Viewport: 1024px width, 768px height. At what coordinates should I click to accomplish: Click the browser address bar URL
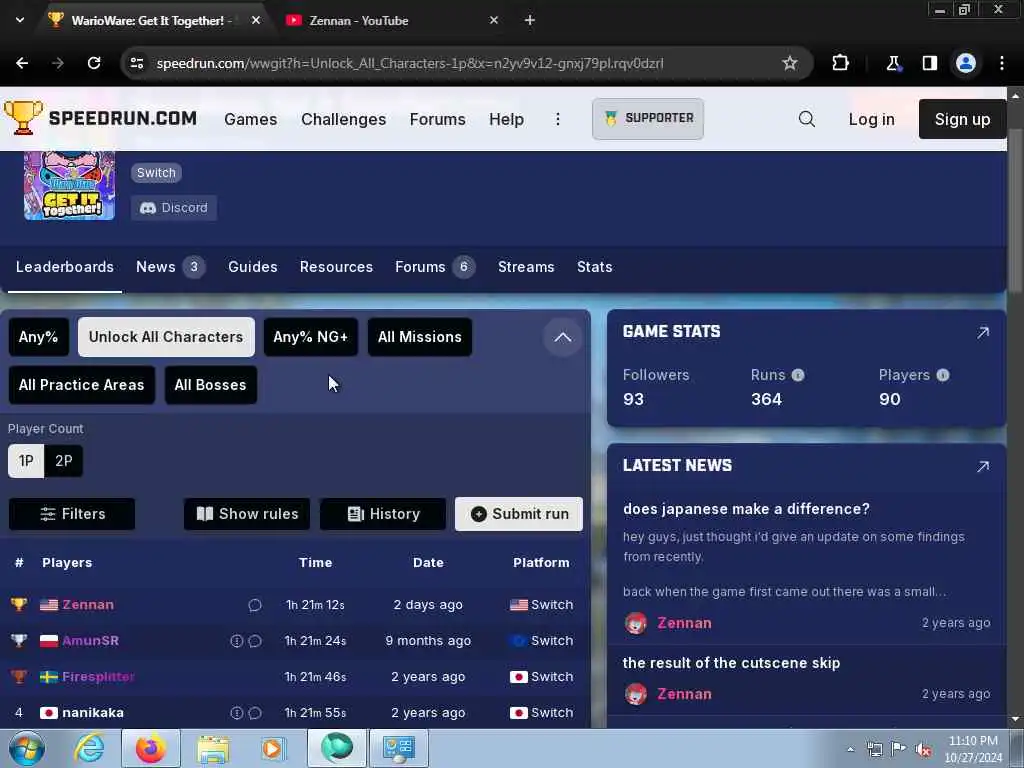coord(409,63)
